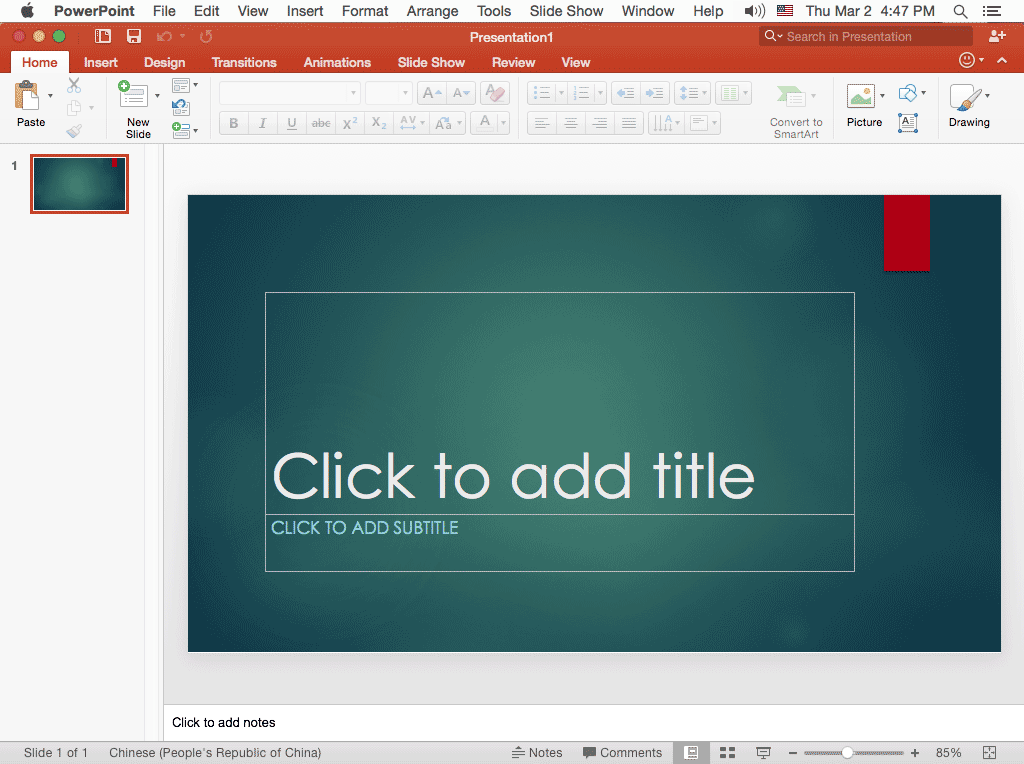Viewport: 1024px width, 764px height.
Task: Open the Animations tab
Action: [337, 63]
